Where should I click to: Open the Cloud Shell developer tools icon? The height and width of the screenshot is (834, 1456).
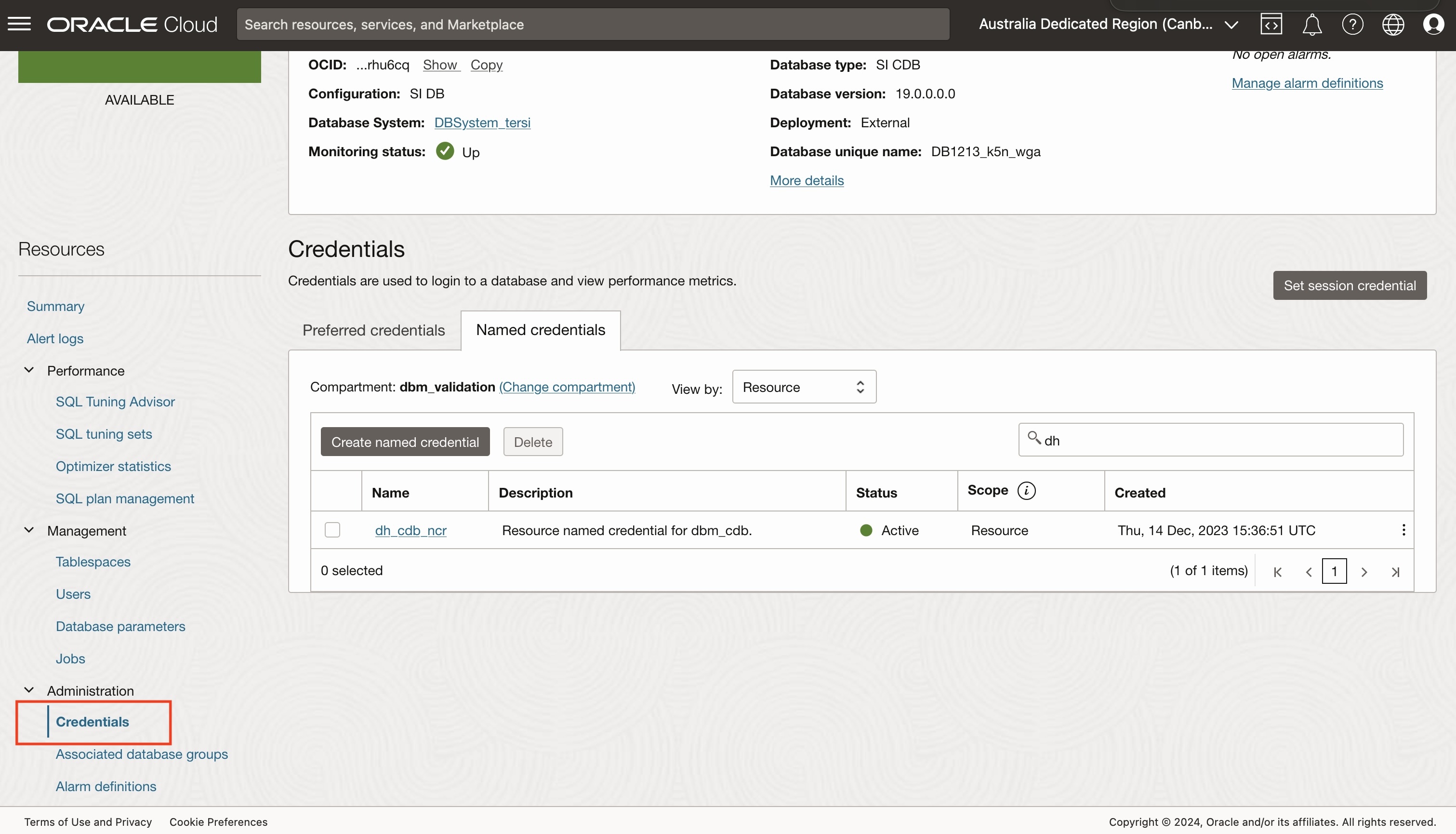click(1271, 24)
